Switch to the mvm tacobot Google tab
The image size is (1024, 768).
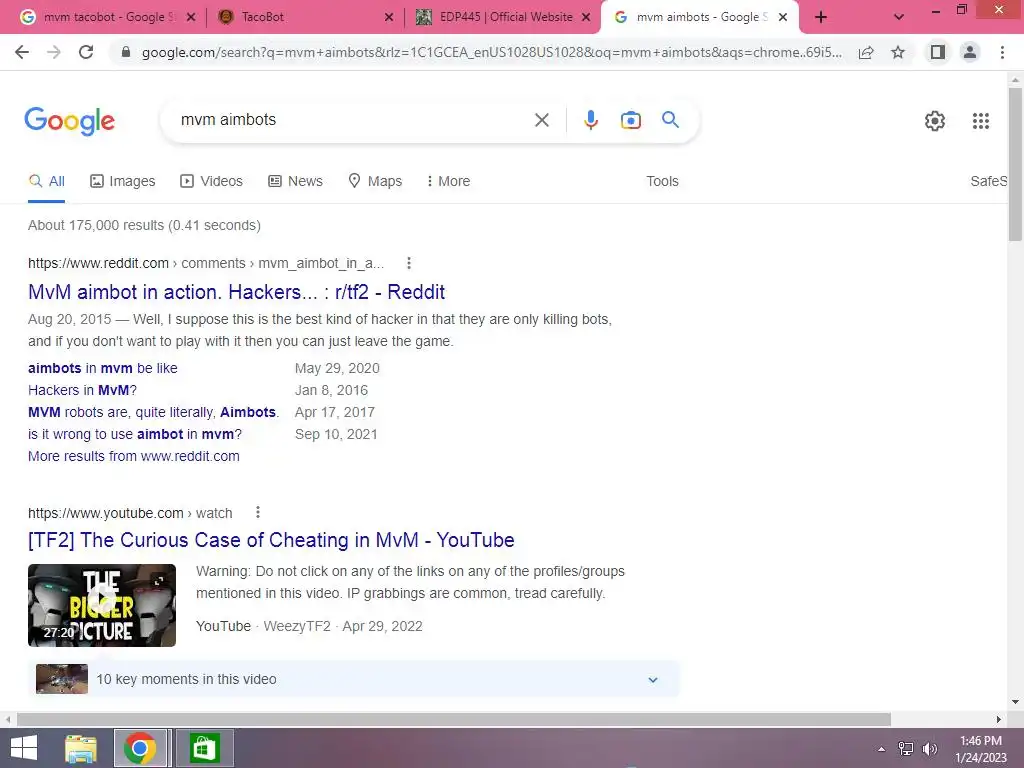(x=109, y=17)
